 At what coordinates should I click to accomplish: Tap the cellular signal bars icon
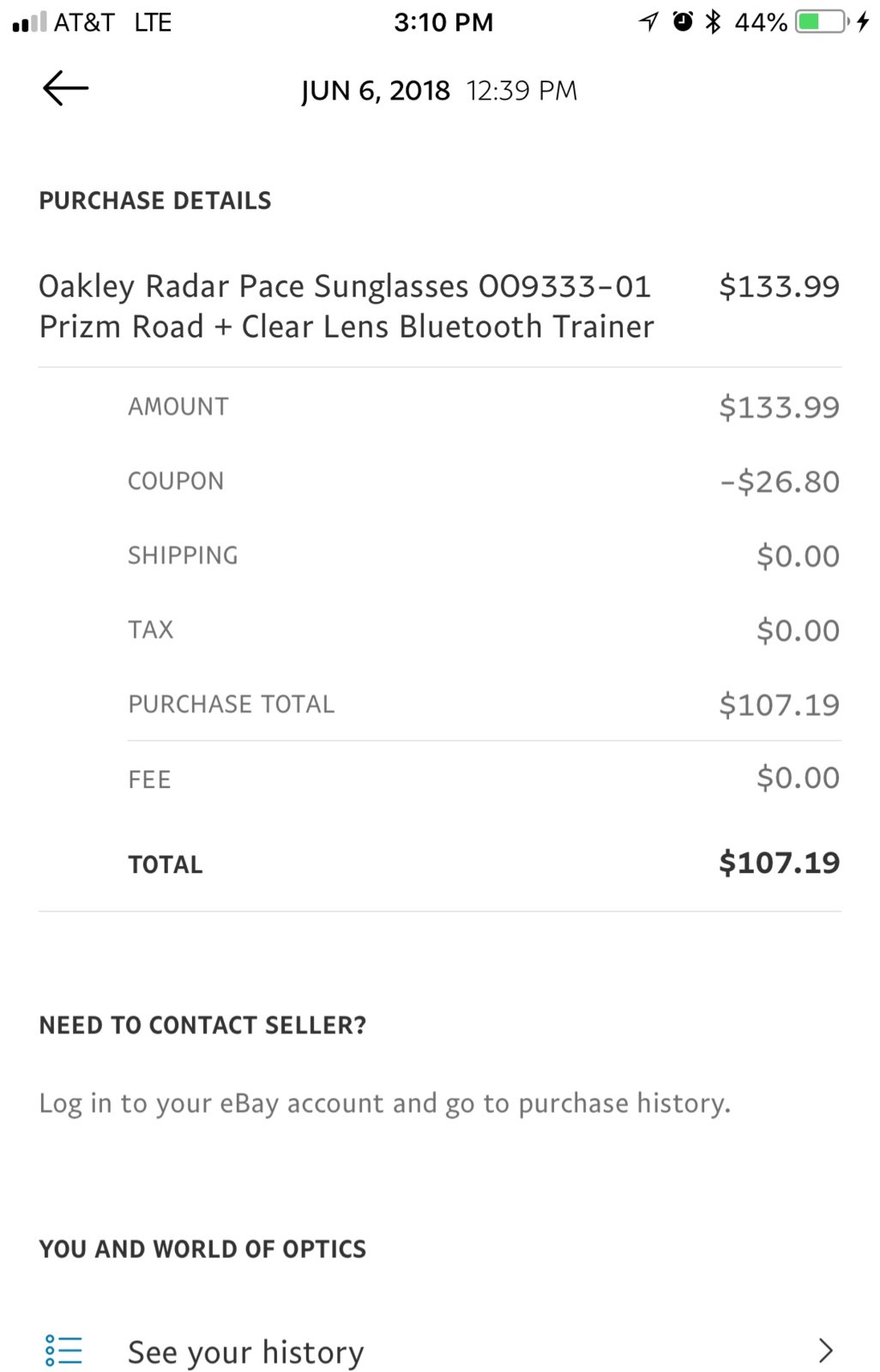27,21
